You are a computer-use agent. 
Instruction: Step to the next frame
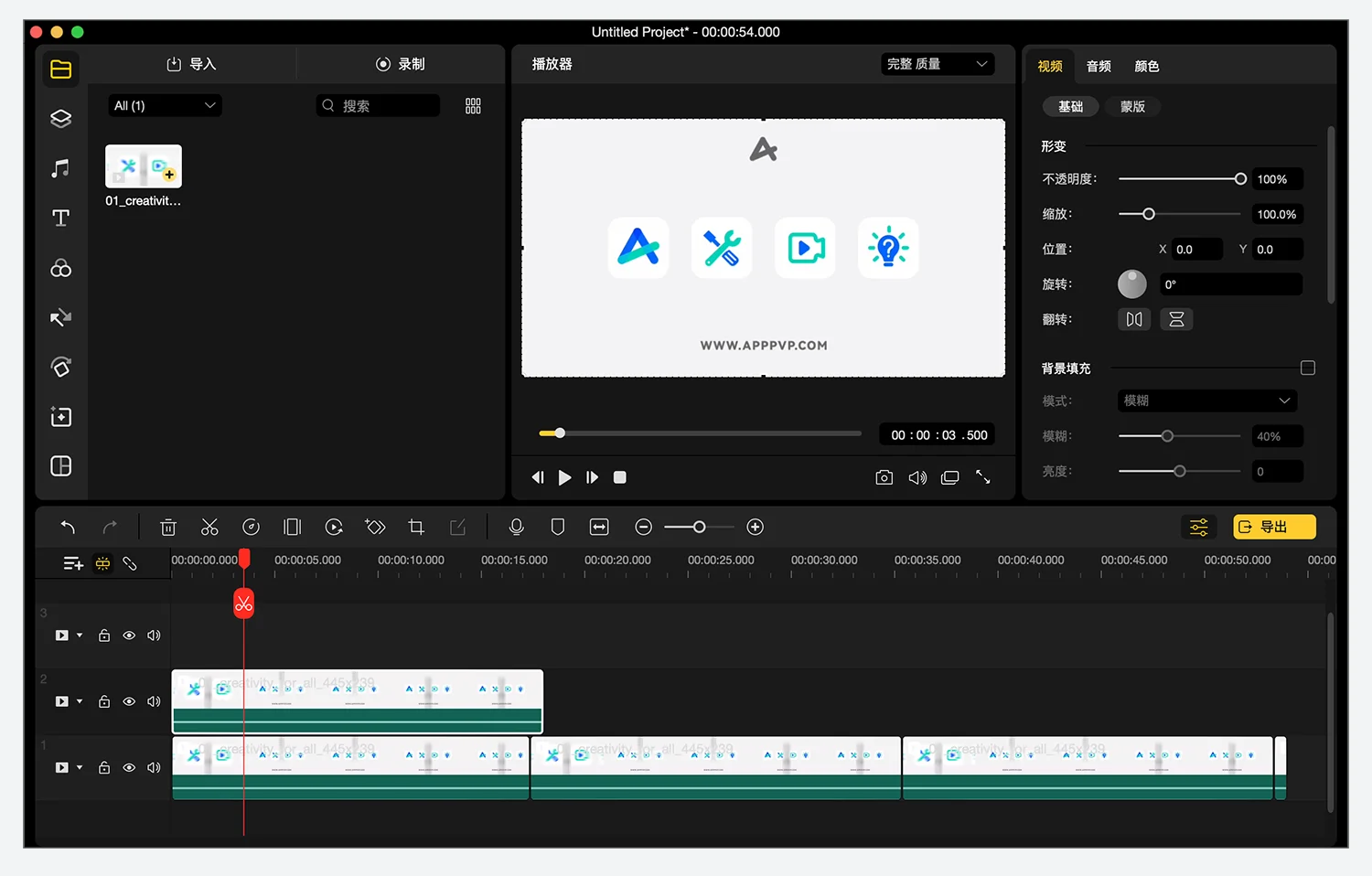pos(592,477)
